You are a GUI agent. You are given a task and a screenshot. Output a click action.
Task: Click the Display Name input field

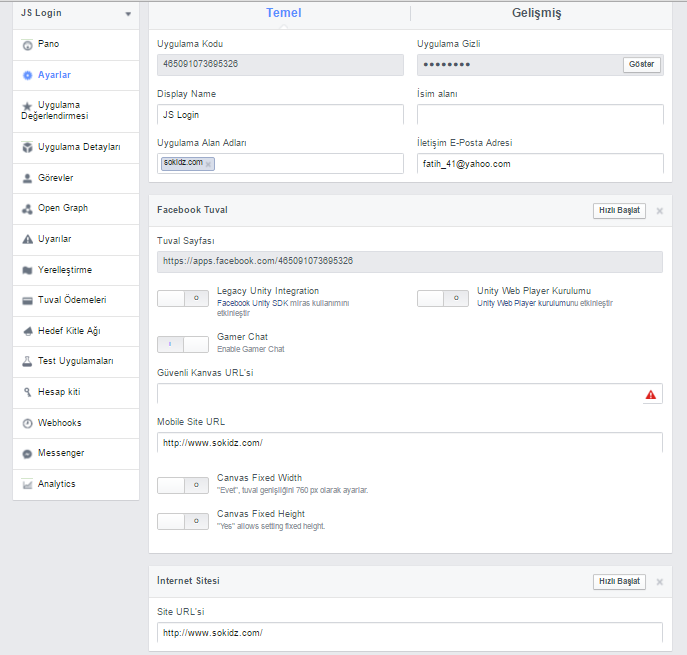pyautogui.click(x=280, y=115)
